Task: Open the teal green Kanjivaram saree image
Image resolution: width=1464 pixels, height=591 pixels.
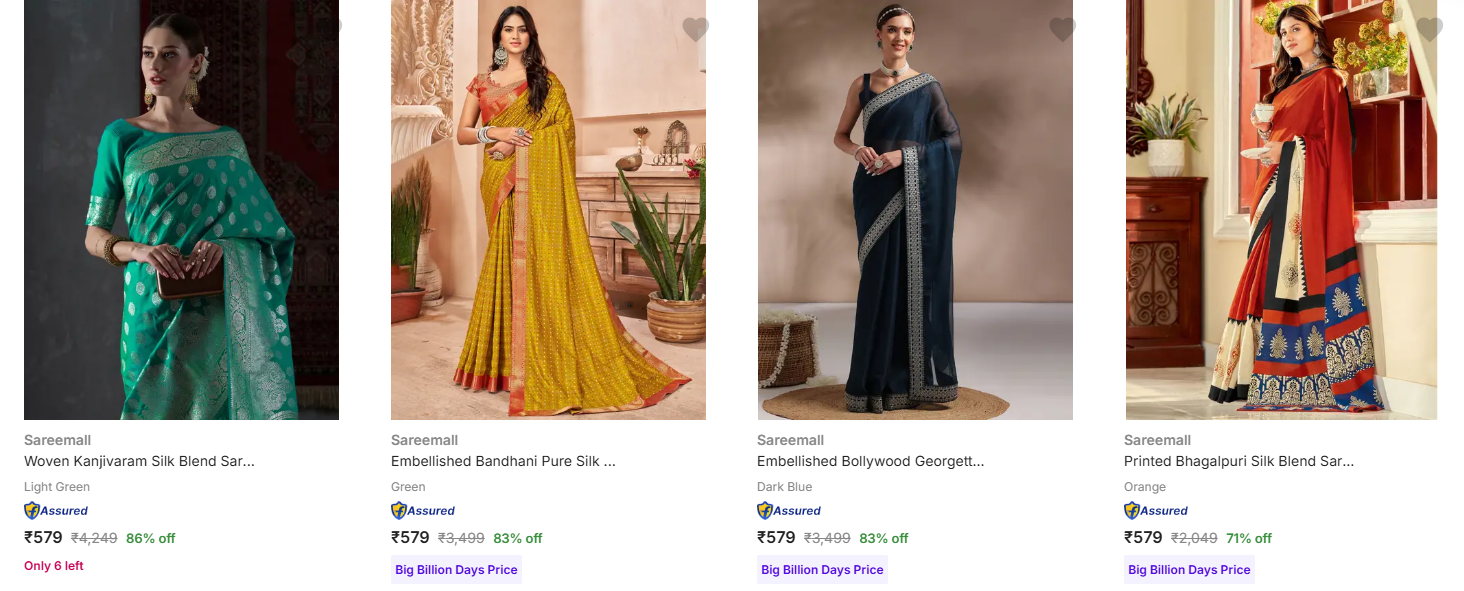Action: pos(181,210)
